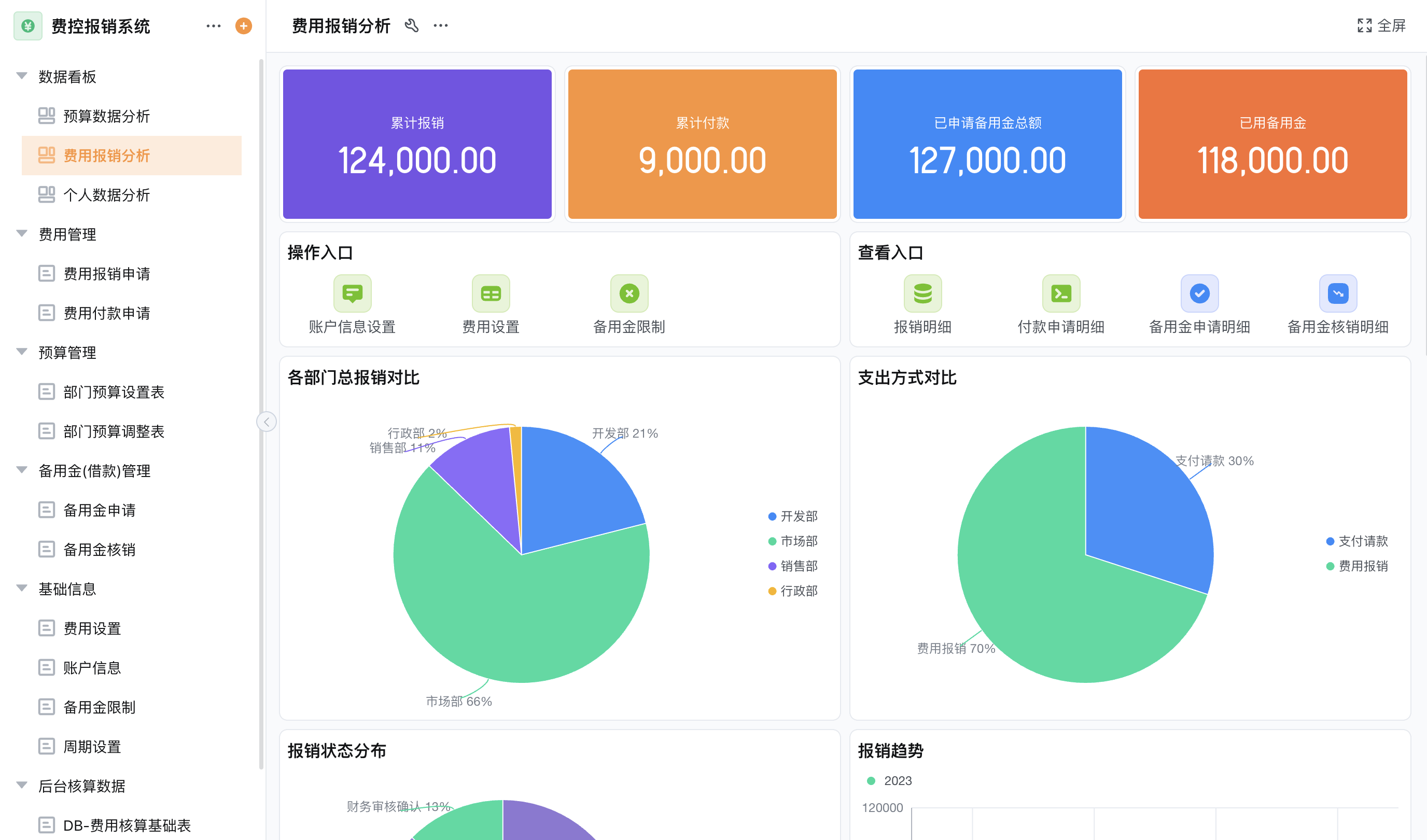
Task: Click form icon next to 周期设置
Action: click(x=47, y=746)
